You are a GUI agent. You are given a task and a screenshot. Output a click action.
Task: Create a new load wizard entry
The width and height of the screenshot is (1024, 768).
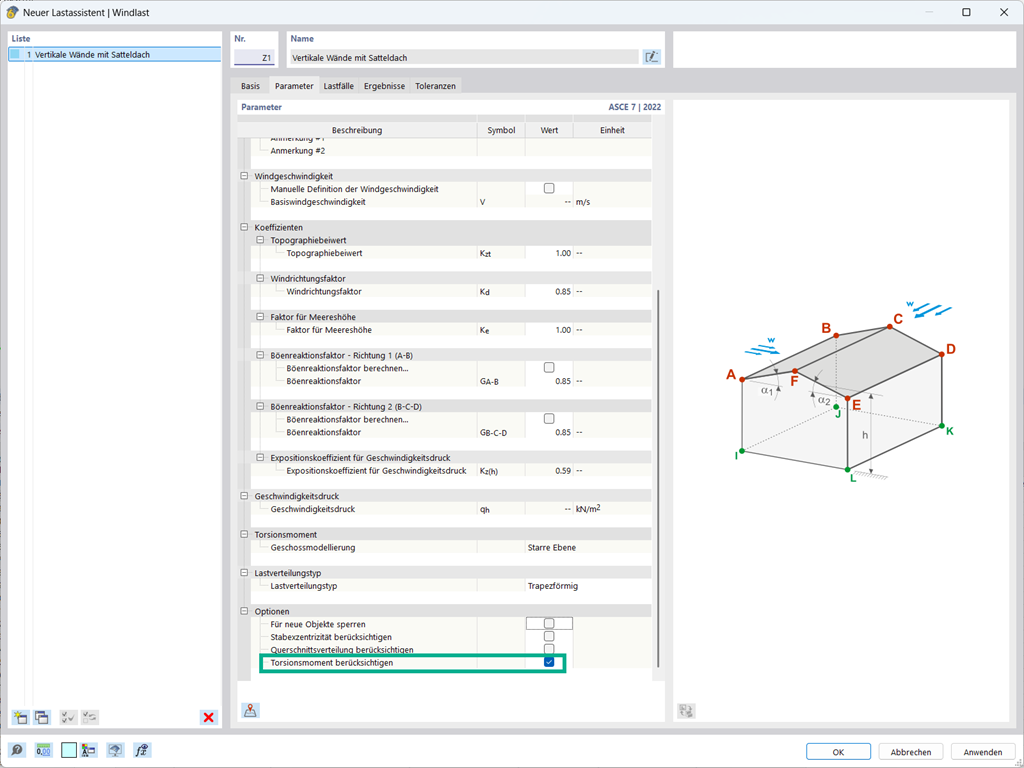(x=20, y=717)
